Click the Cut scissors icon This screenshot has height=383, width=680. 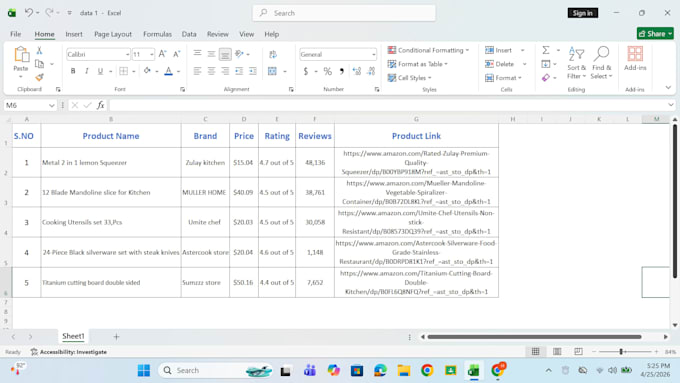[39, 51]
